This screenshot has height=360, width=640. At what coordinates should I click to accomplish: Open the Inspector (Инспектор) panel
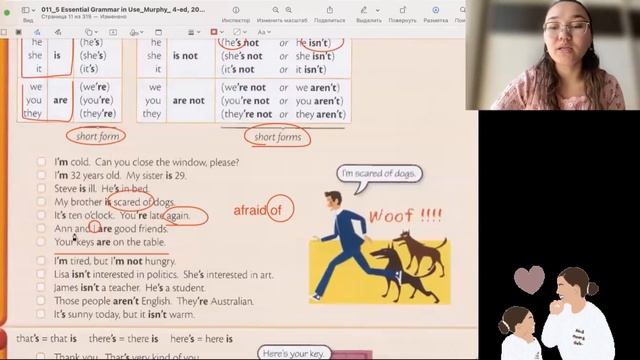236,10
